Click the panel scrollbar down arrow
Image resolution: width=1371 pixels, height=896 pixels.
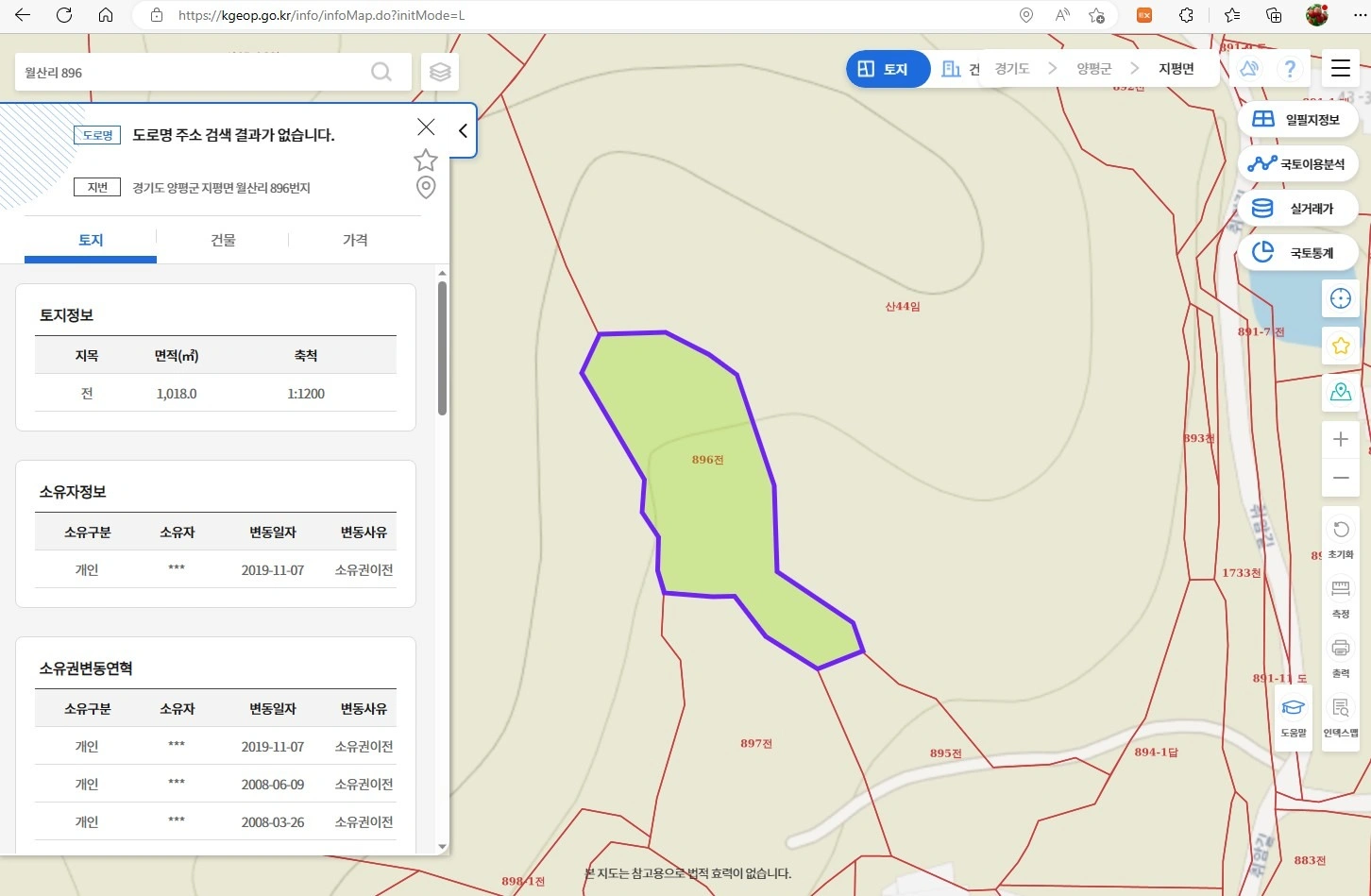[x=442, y=847]
